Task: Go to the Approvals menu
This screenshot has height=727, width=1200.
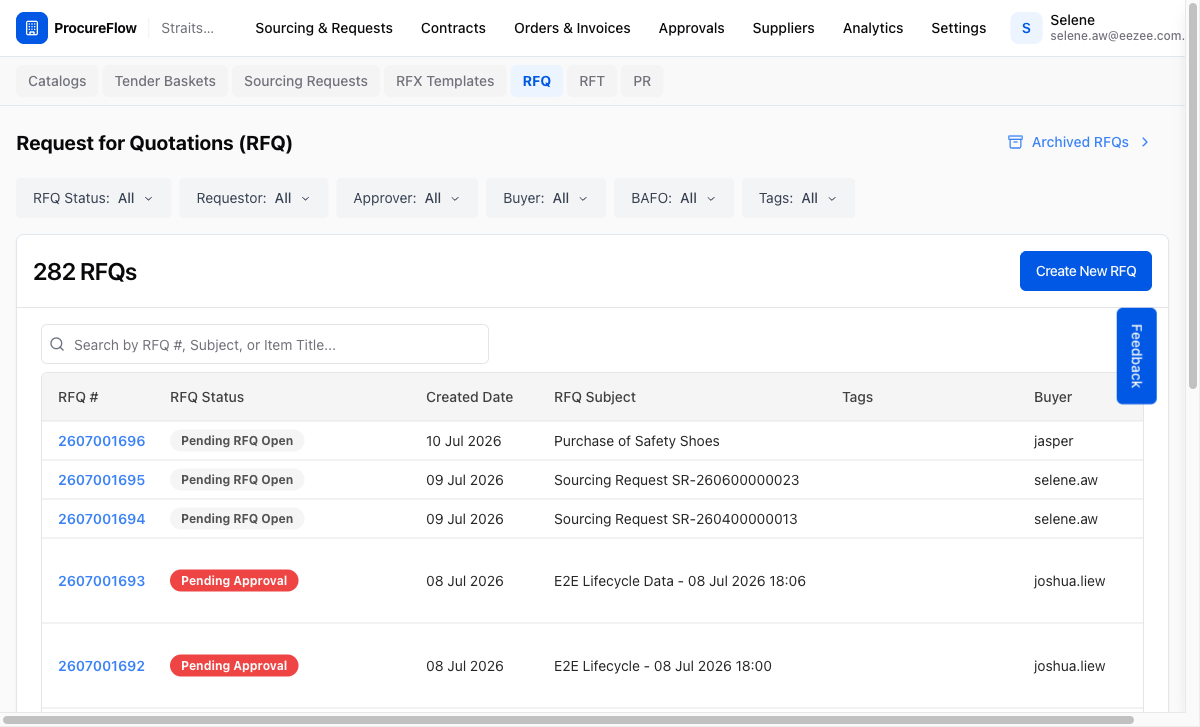Action: pyautogui.click(x=691, y=28)
